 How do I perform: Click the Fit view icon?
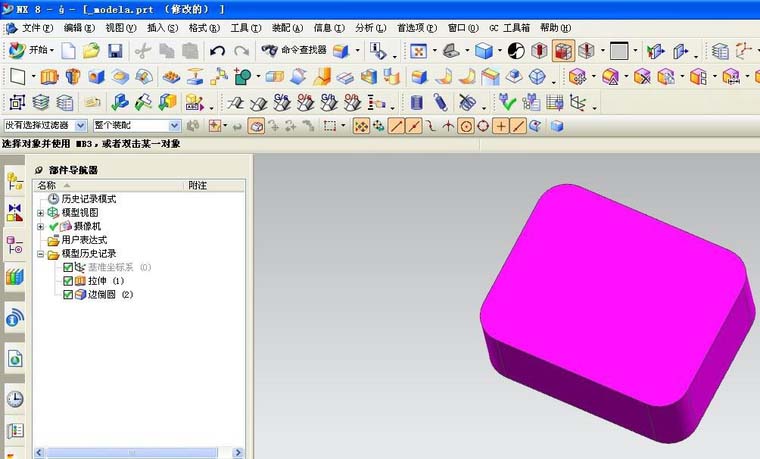tap(418, 51)
